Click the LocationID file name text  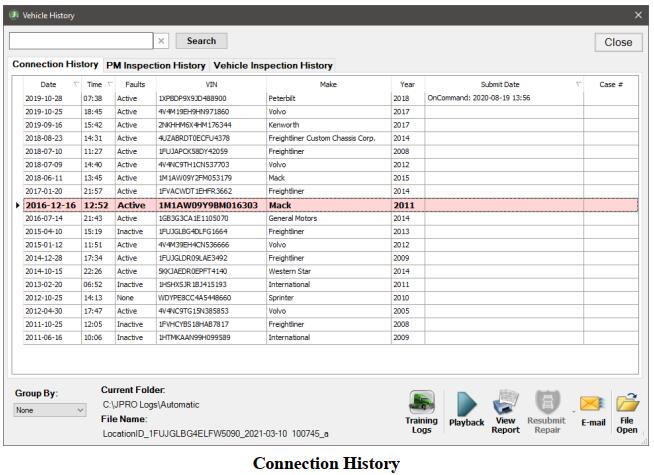point(216,434)
